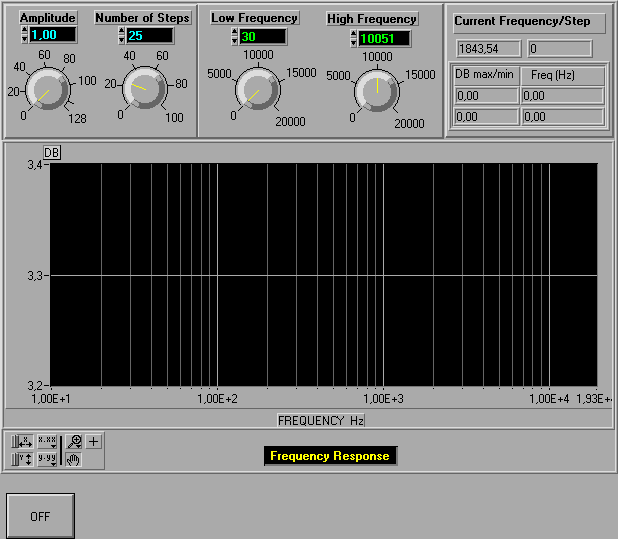Image resolution: width=618 pixels, height=539 pixels.
Task: Click the 3,3 Y-axis scale marker
Action: pos(35,276)
